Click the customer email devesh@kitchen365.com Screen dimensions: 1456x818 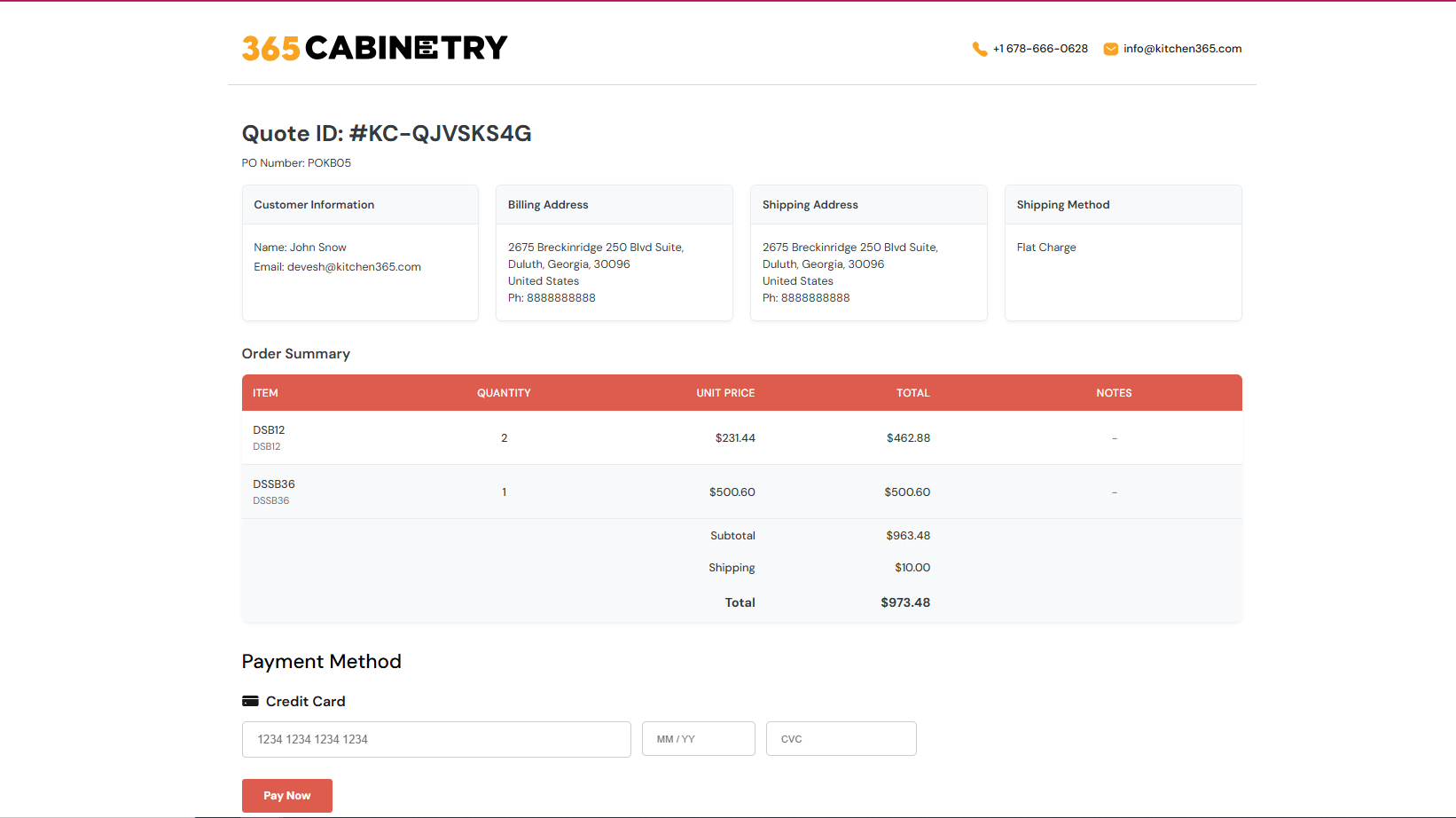pos(353,267)
